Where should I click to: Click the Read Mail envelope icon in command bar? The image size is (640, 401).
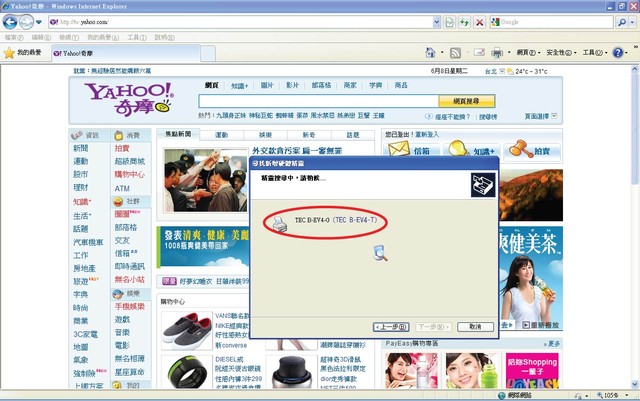pos(479,52)
